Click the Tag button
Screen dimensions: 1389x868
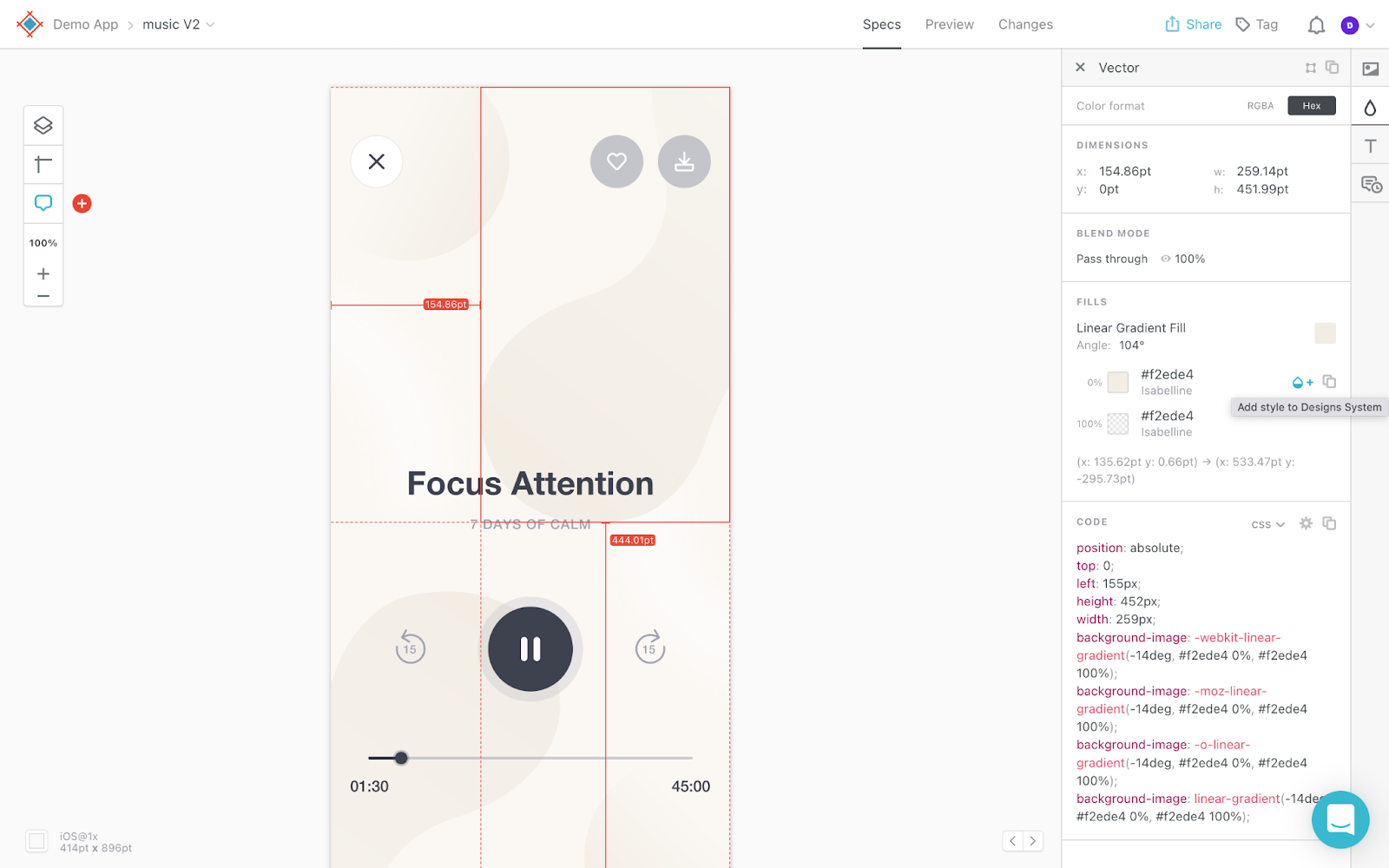[1257, 24]
